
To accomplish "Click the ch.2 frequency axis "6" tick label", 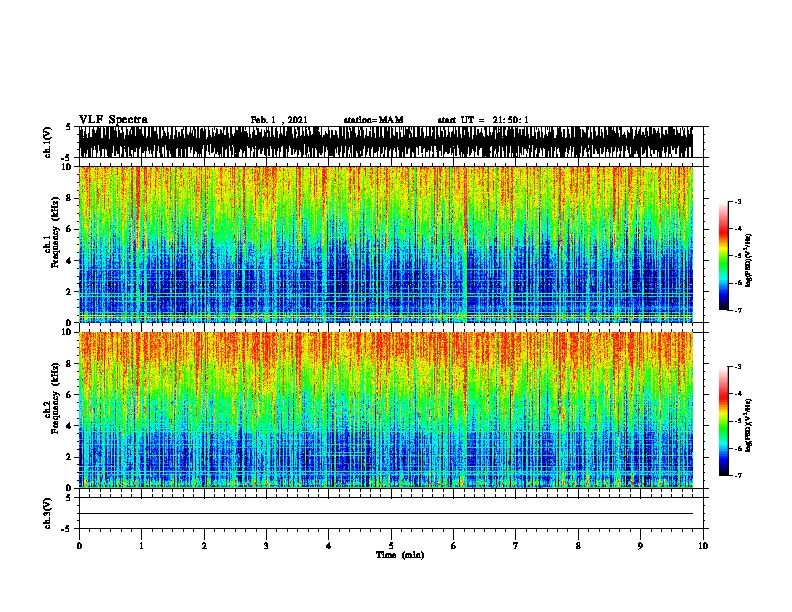I will point(69,395).
